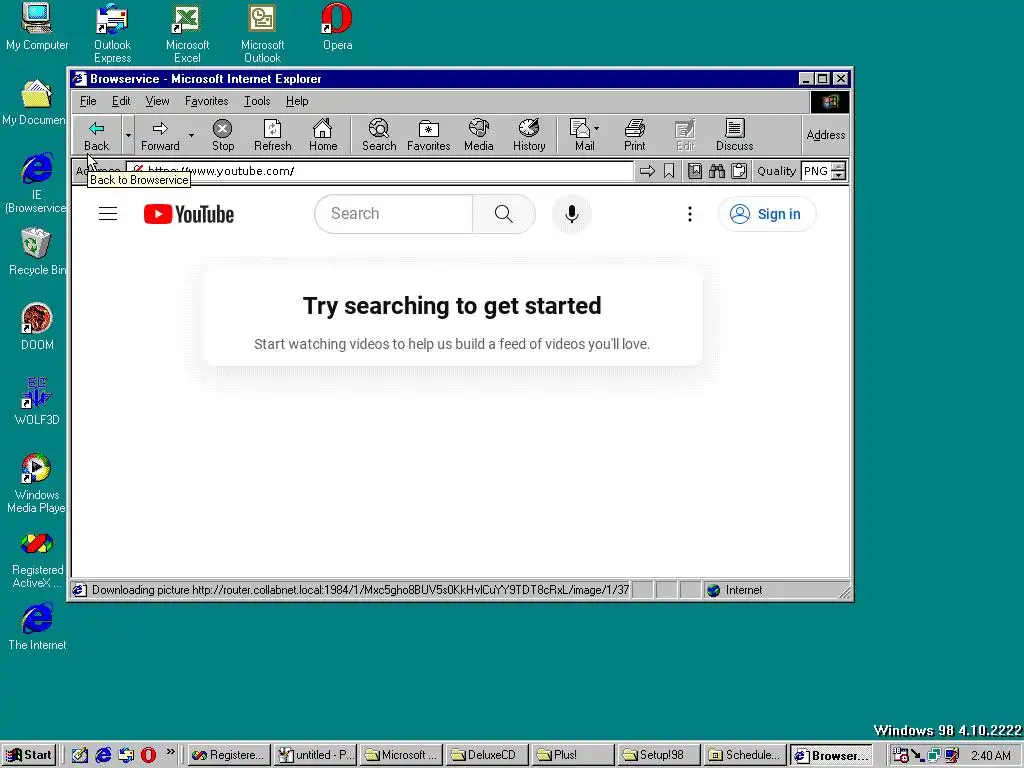Open the Favorites menu in the menu bar
Screen dimensions: 1024x768
click(206, 101)
